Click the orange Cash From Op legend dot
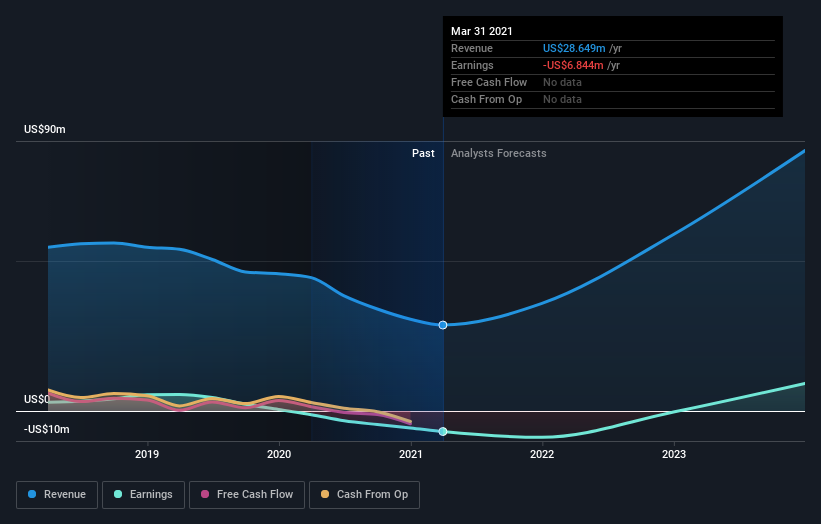This screenshot has width=821, height=524. (325, 494)
